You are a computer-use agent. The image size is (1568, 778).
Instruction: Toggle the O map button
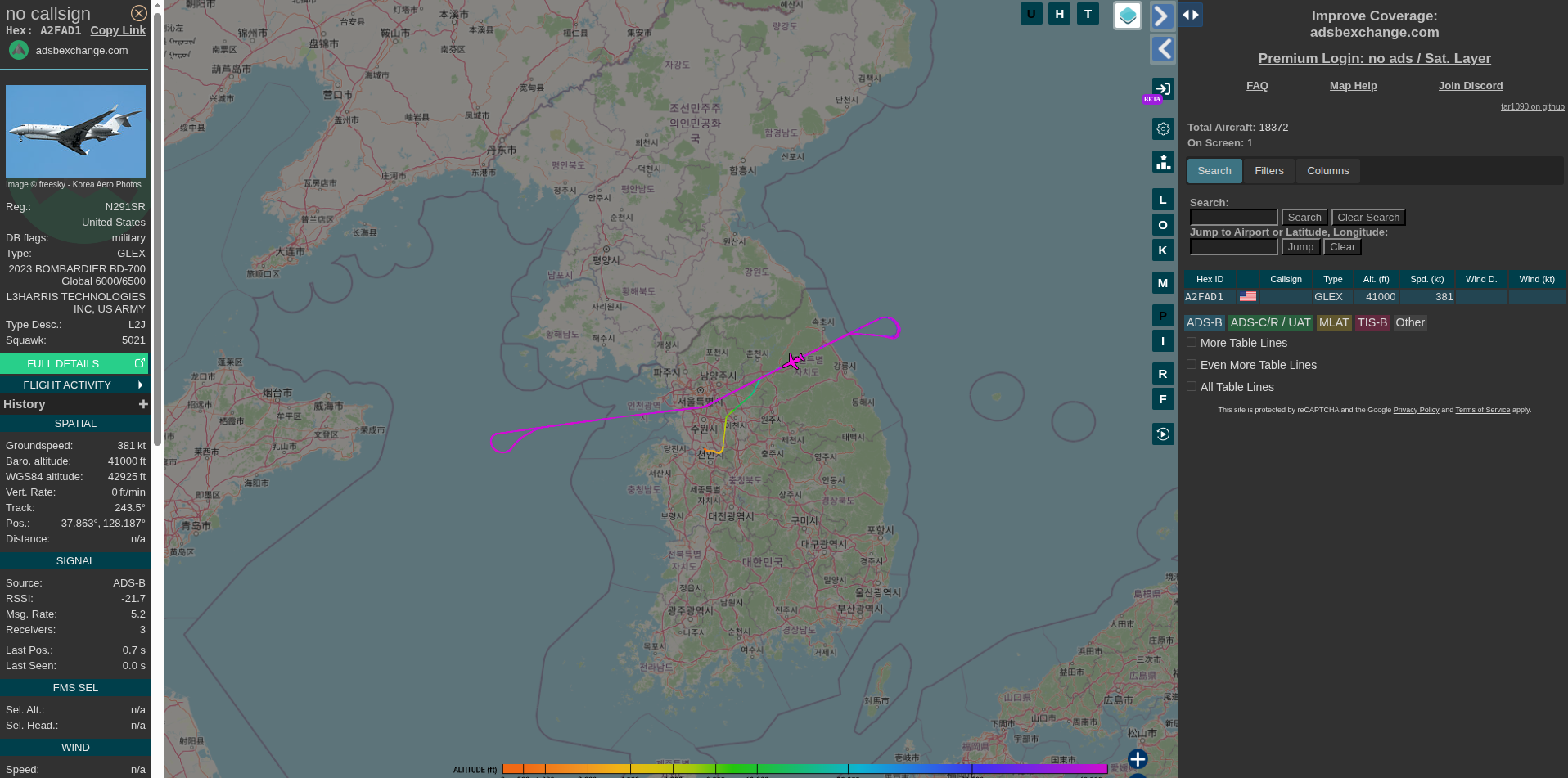[1163, 225]
